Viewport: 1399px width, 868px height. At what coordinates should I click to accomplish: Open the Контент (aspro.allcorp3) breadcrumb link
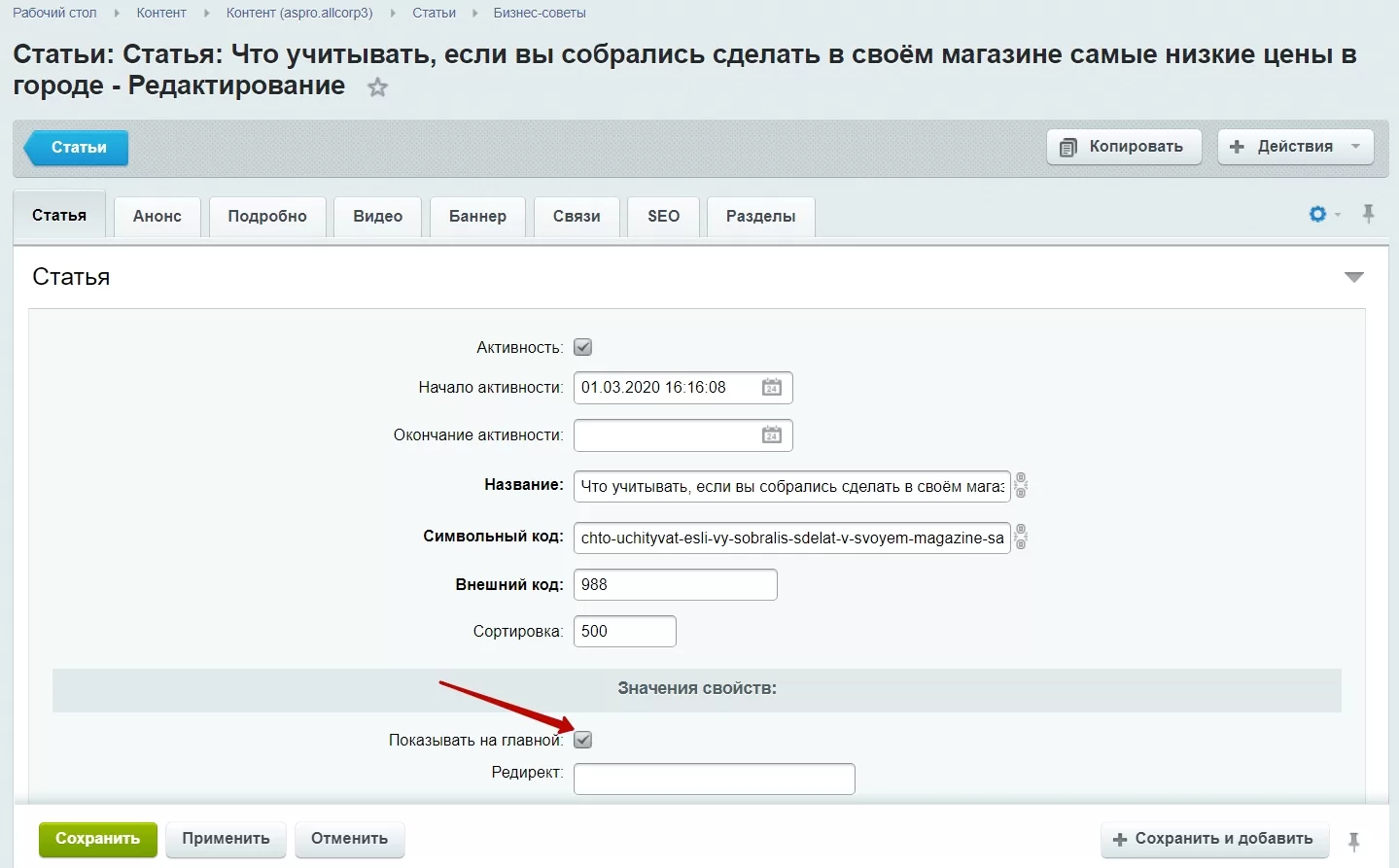click(299, 13)
